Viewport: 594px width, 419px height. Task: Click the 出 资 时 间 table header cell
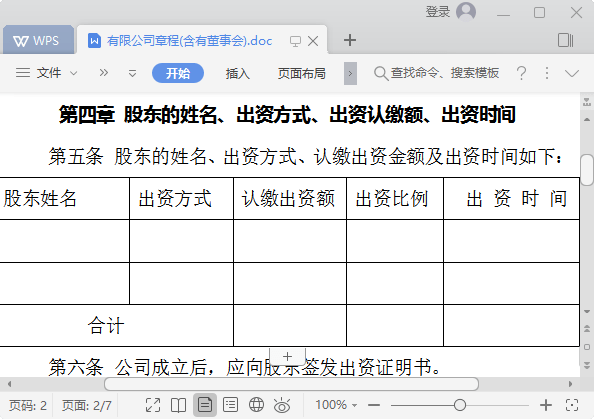click(511, 199)
